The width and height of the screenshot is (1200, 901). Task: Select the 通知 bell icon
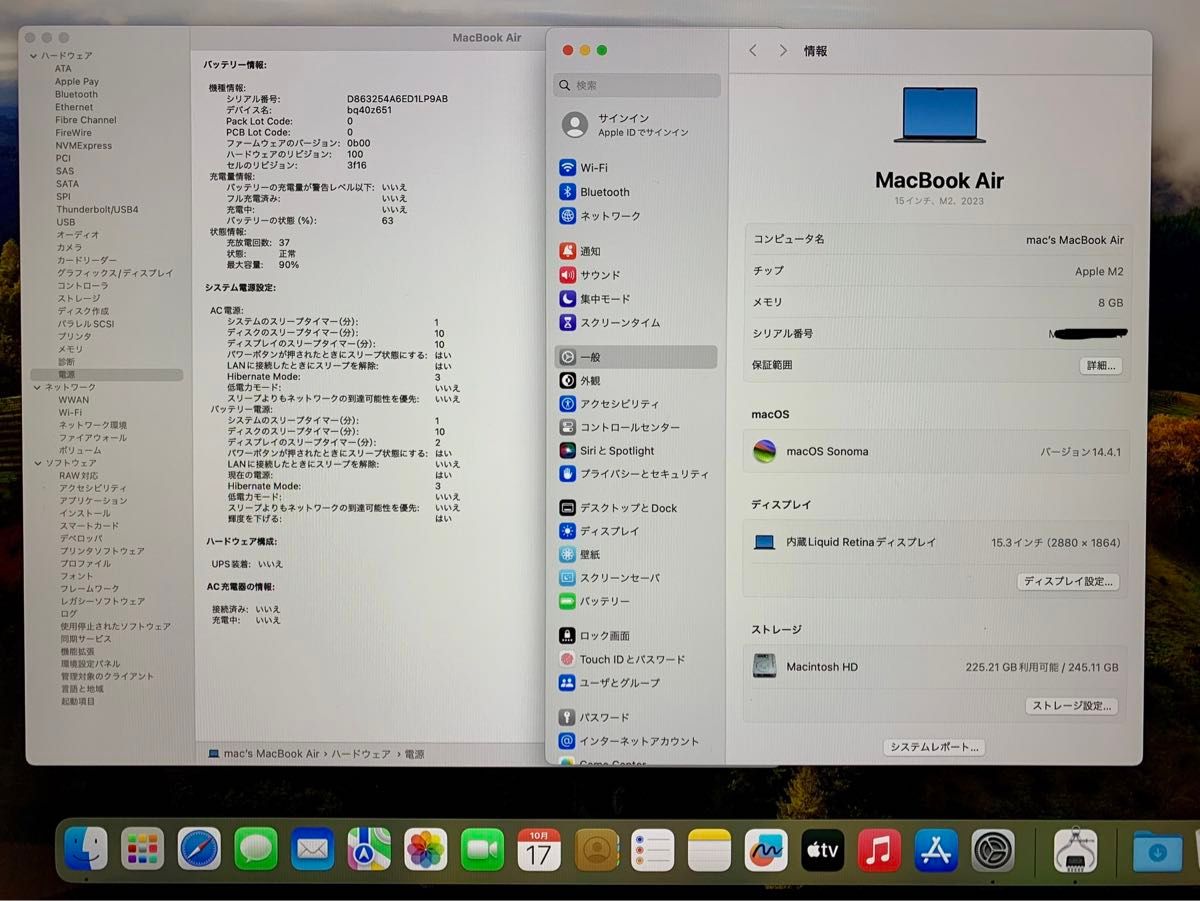tap(567, 251)
